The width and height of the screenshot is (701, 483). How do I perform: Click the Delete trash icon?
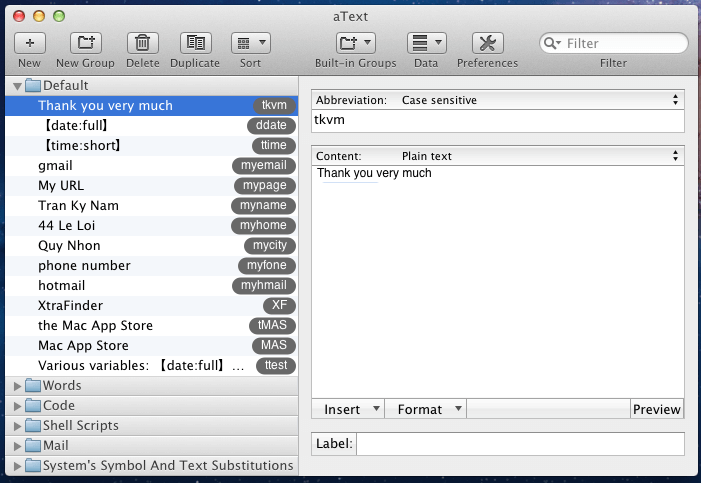(x=143, y=43)
